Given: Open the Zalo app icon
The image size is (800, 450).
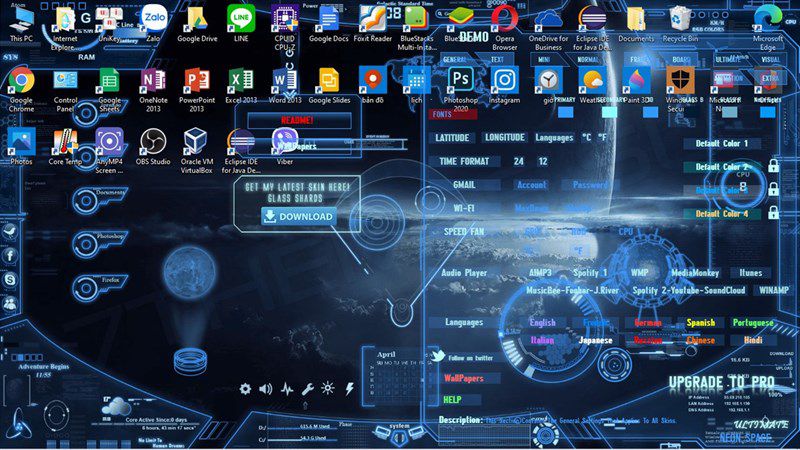Looking at the screenshot, I should pyautogui.click(x=154, y=23).
